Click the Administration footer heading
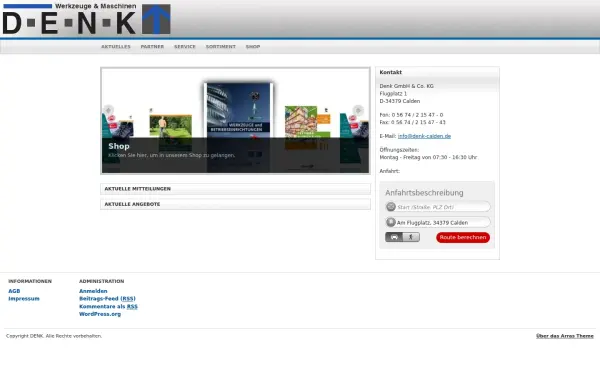This screenshot has width=600, height=375. pyautogui.click(x=101, y=281)
